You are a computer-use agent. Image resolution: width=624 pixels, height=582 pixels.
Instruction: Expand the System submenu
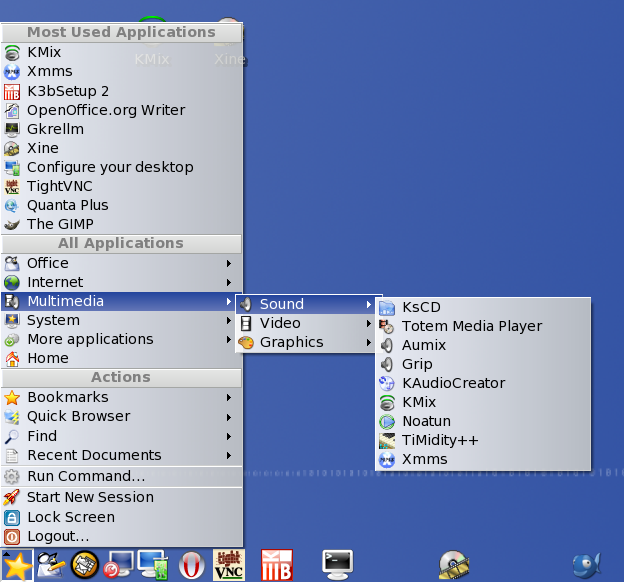121,320
